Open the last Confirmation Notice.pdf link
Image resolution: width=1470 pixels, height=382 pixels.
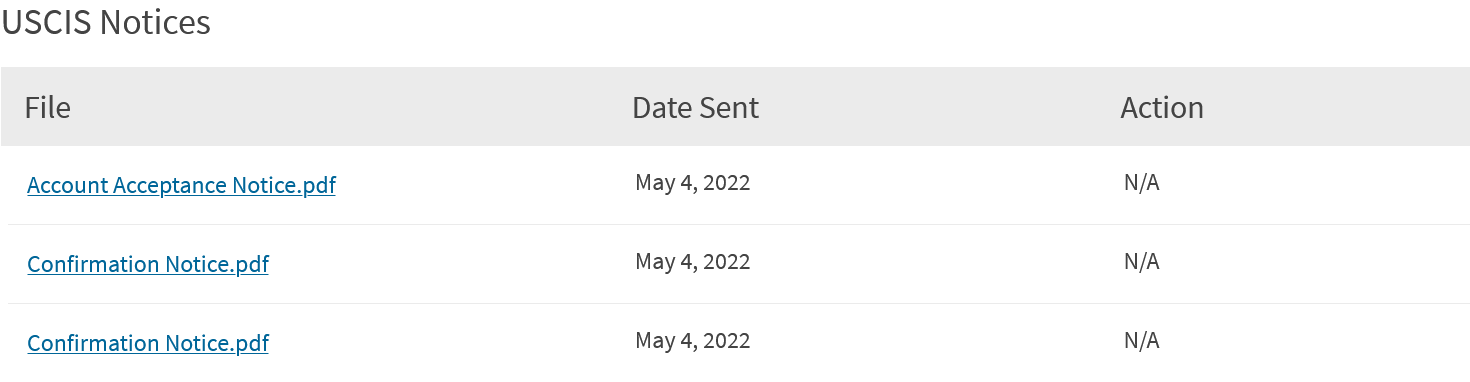click(148, 343)
